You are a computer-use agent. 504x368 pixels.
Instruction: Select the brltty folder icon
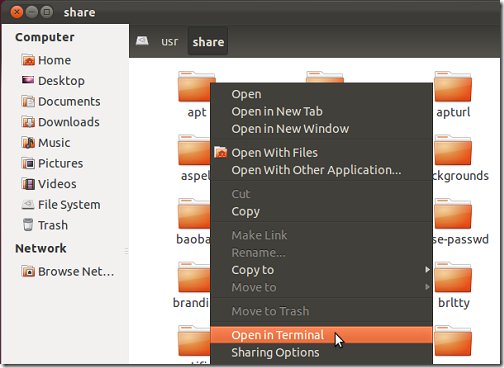tap(453, 277)
